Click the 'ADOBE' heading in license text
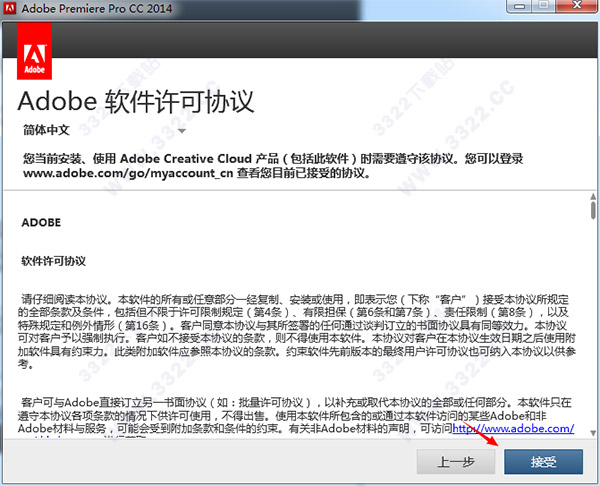The height and width of the screenshot is (486, 600). click(41, 222)
